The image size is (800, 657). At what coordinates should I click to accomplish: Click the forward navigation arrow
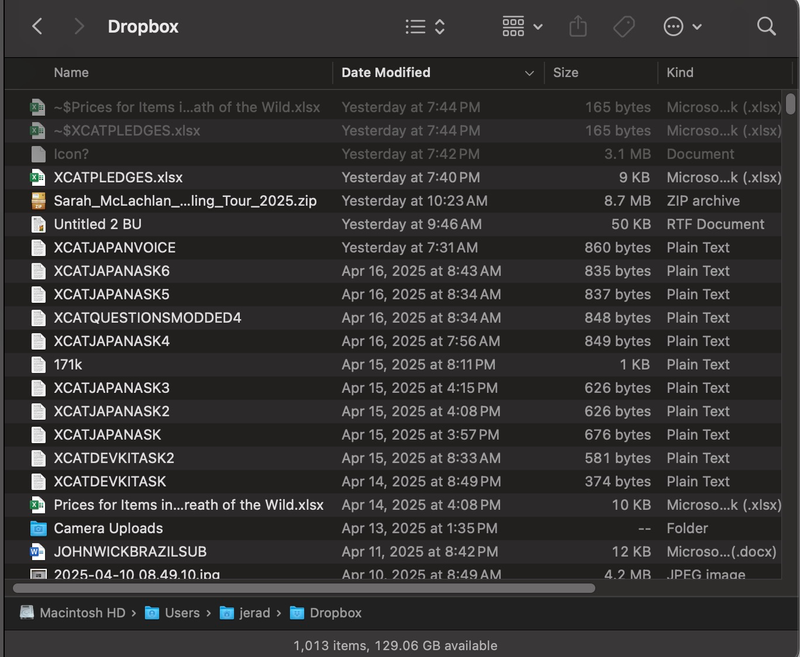pos(78,27)
